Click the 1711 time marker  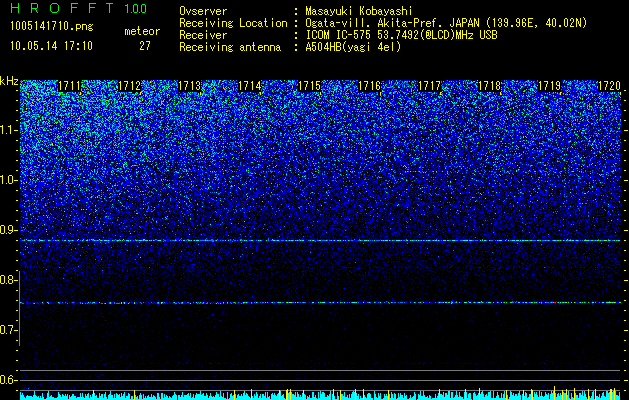(x=69, y=86)
